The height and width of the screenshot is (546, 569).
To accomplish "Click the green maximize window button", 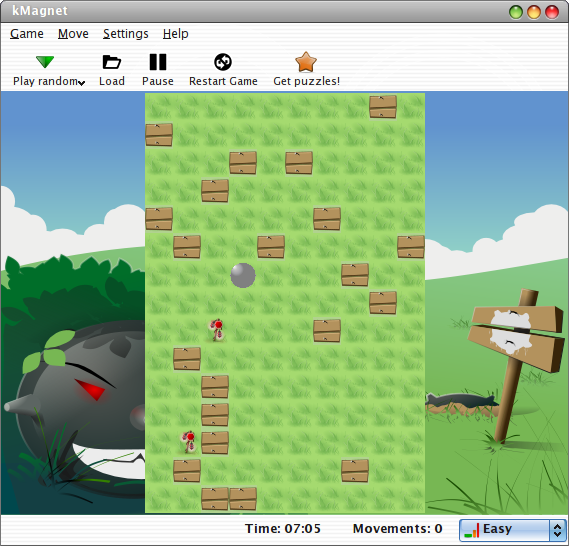I will (x=516, y=12).
